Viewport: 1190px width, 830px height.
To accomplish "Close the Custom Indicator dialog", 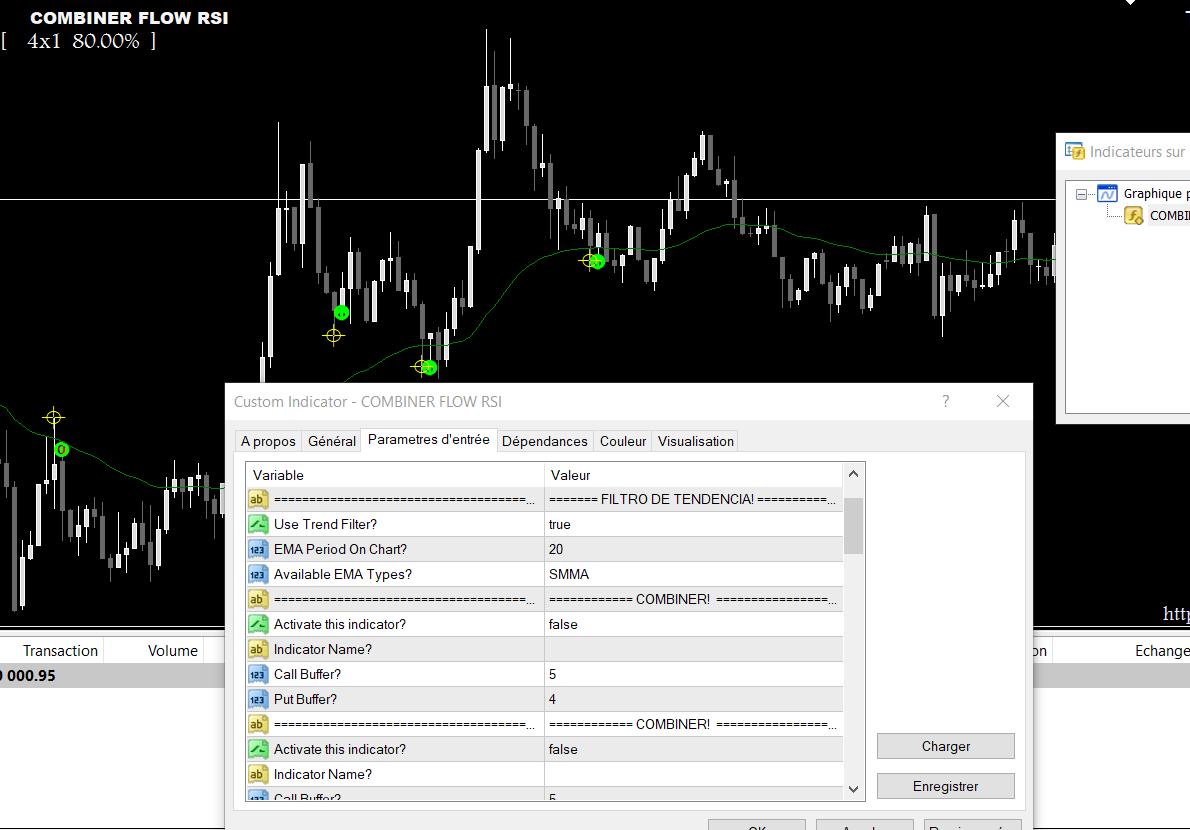I will [x=1003, y=401].
